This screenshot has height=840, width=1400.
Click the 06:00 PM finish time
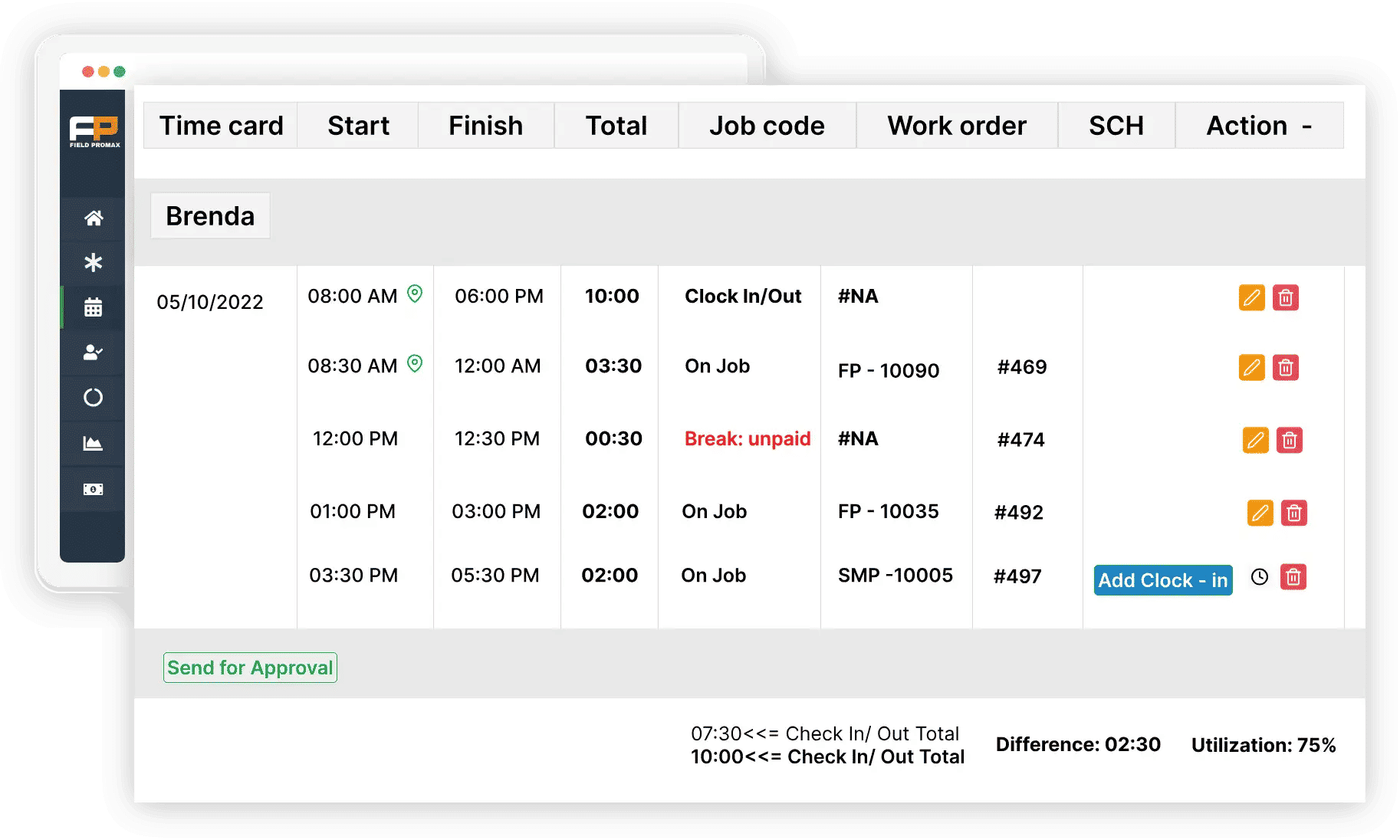(499, 296)
